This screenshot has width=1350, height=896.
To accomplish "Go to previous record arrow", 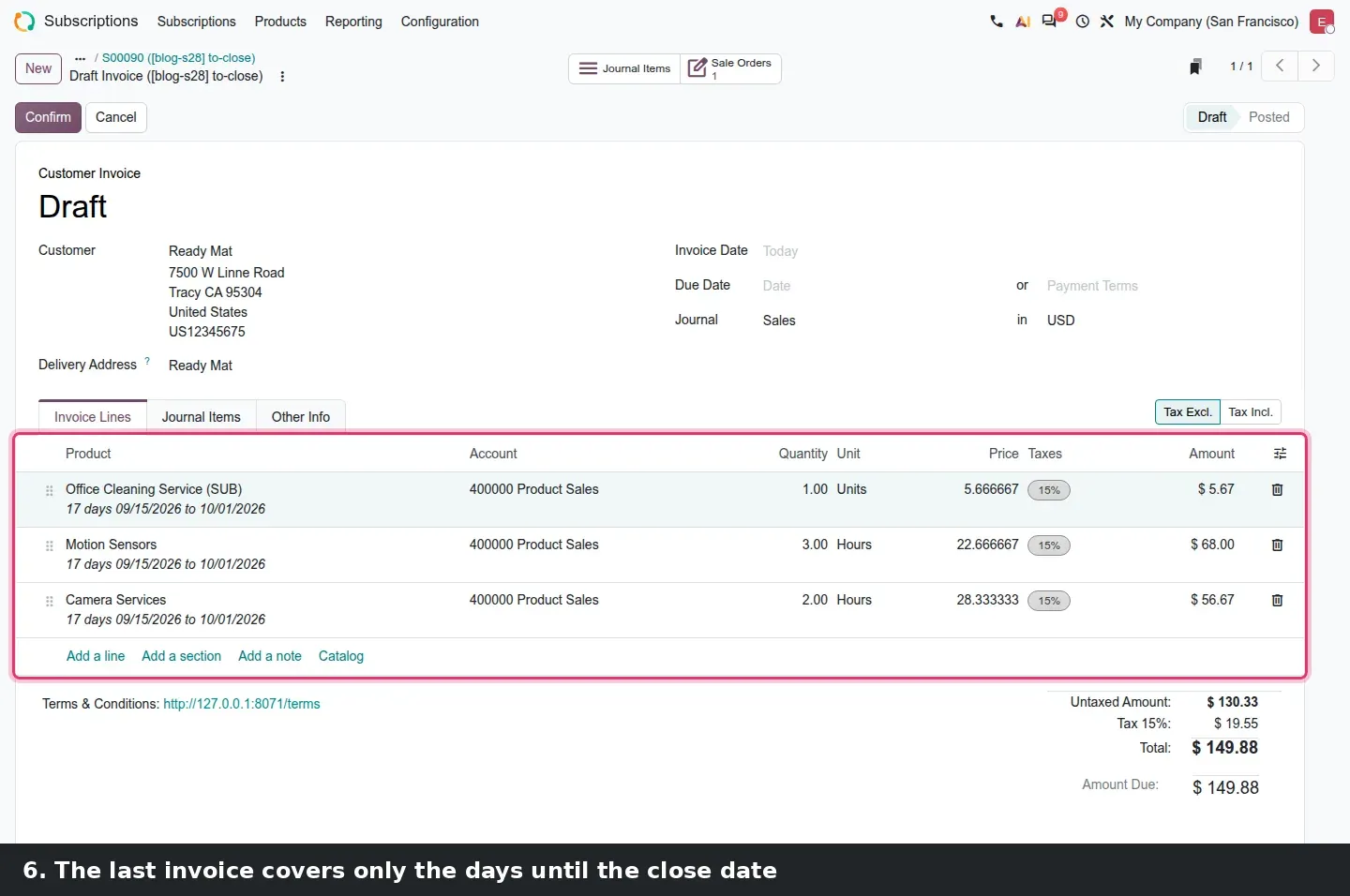I will (1280, 66).
